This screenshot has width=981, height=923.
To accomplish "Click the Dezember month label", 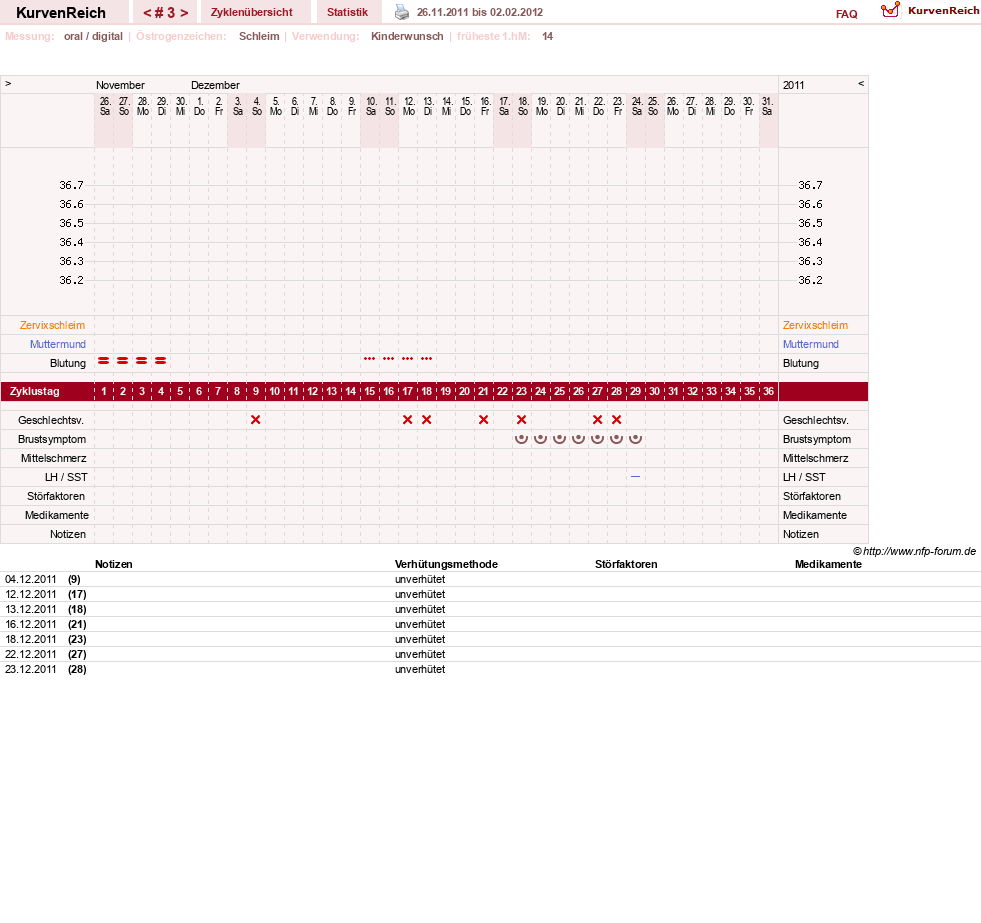I will 215,85.
